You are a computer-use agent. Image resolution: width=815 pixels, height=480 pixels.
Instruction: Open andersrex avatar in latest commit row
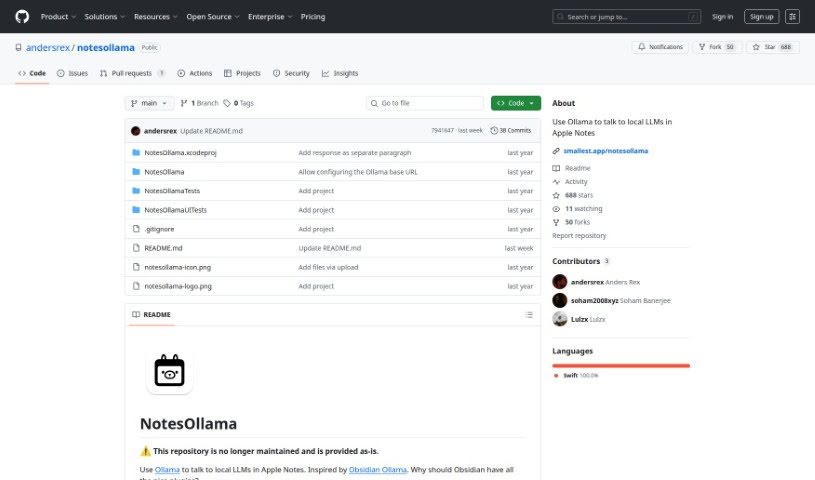click(136, 131)
